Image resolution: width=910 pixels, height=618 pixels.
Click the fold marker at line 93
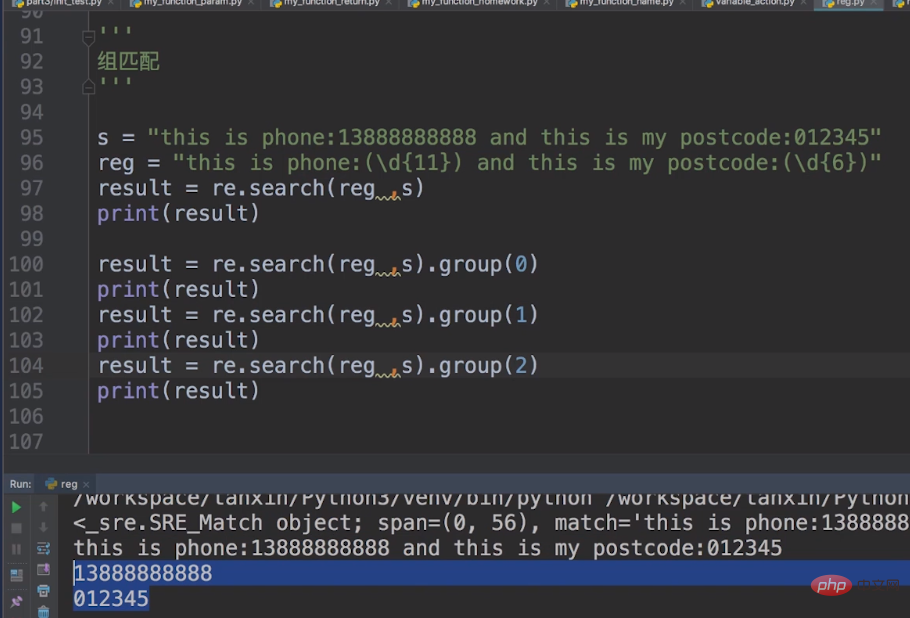pos(88,87)
